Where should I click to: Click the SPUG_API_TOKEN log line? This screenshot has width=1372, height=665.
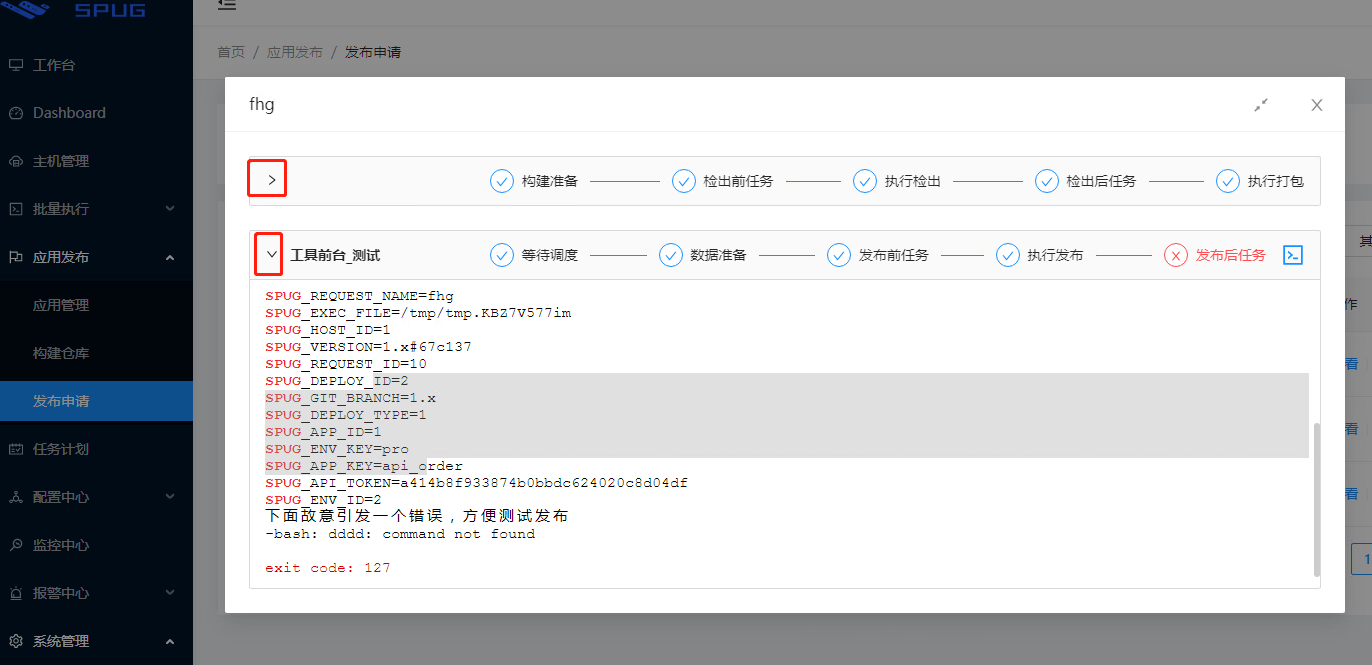[476, 483]
